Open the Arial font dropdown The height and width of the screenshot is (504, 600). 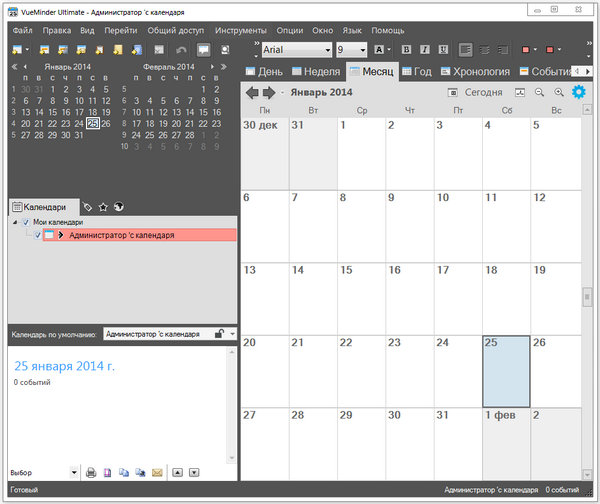(x=325, y=49)
